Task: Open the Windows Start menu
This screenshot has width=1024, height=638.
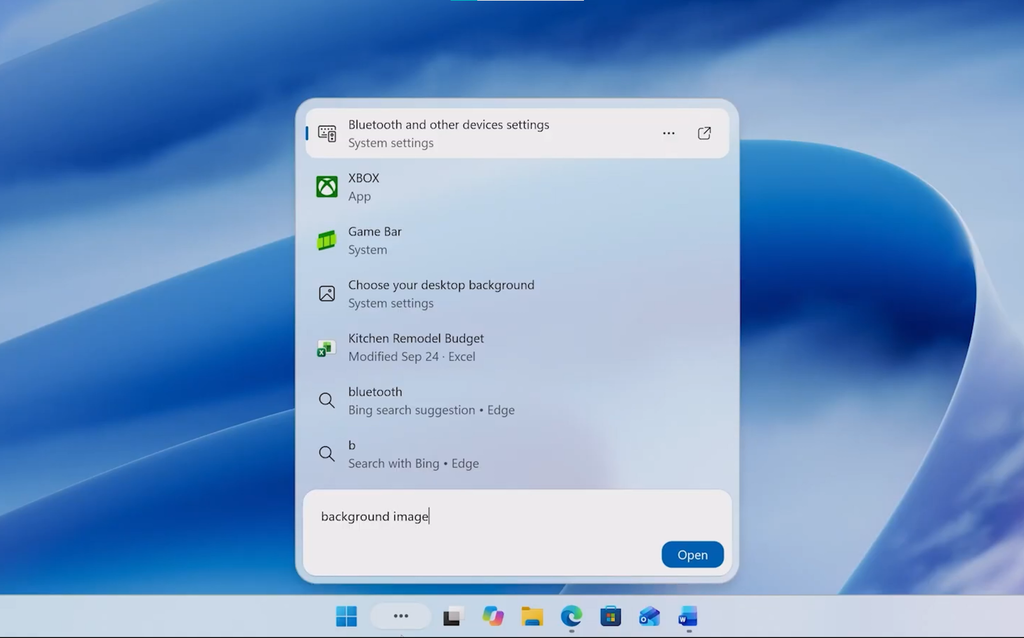Action: coord(347,616)
